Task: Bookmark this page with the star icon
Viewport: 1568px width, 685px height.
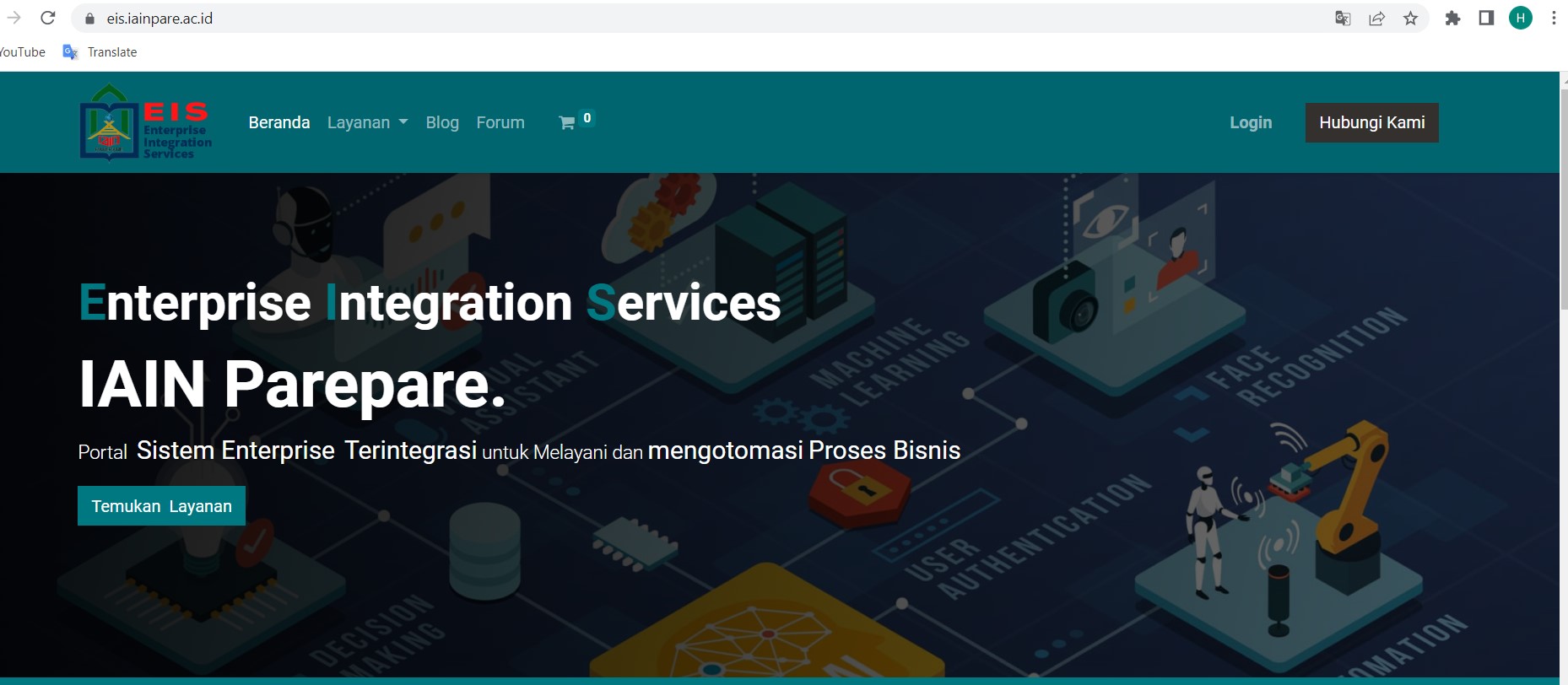Action: (1410, 19)
